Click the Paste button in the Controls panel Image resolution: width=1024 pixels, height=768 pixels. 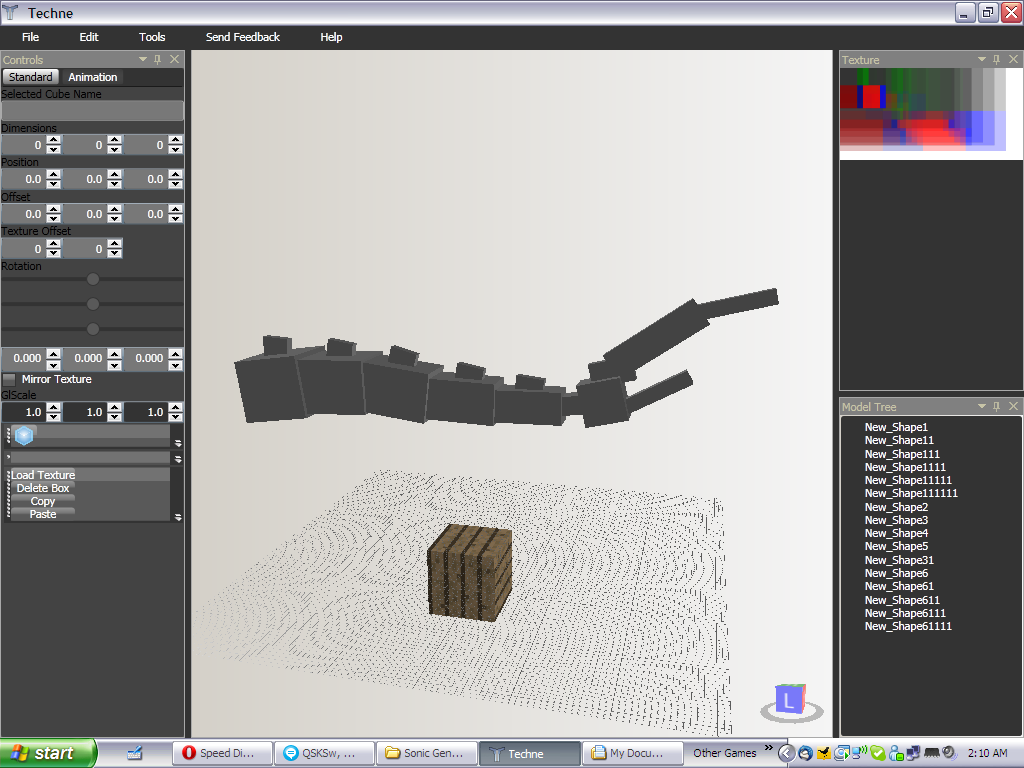coord(42,514)
